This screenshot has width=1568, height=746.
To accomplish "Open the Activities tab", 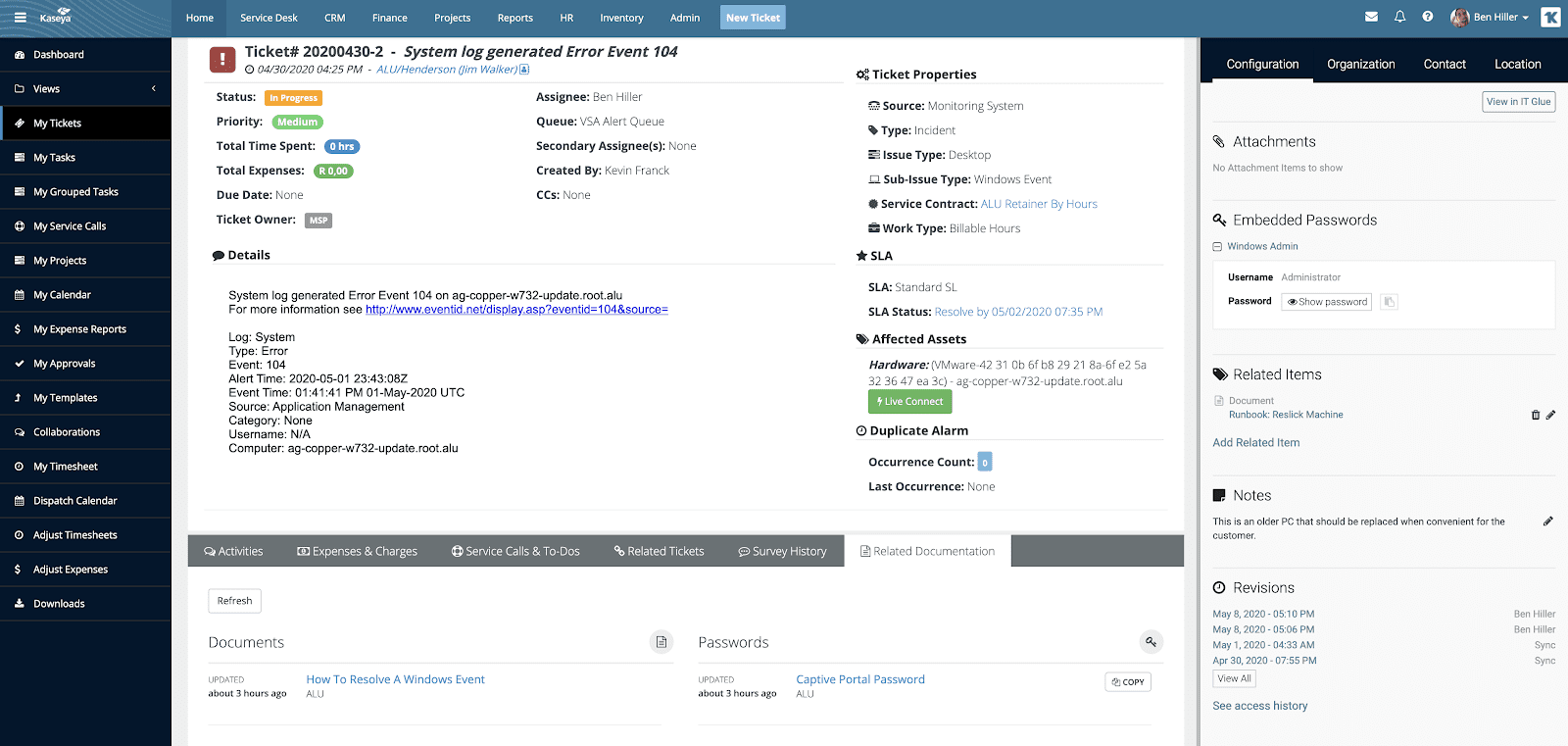I will (233, 551).
